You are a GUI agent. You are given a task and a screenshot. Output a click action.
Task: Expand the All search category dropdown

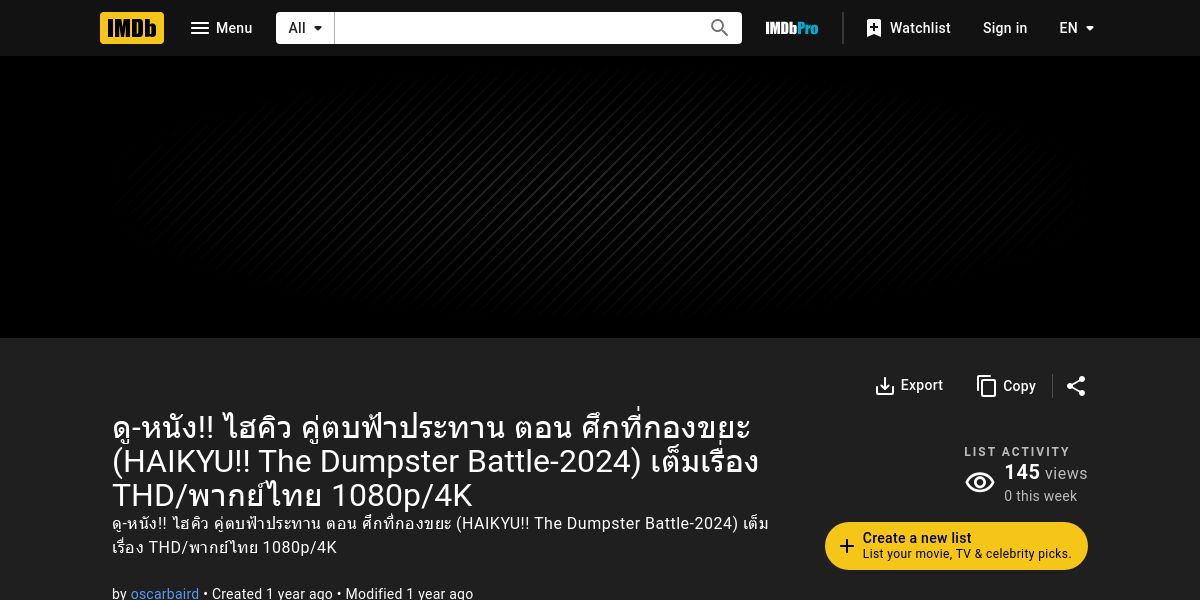coord(306,28)
